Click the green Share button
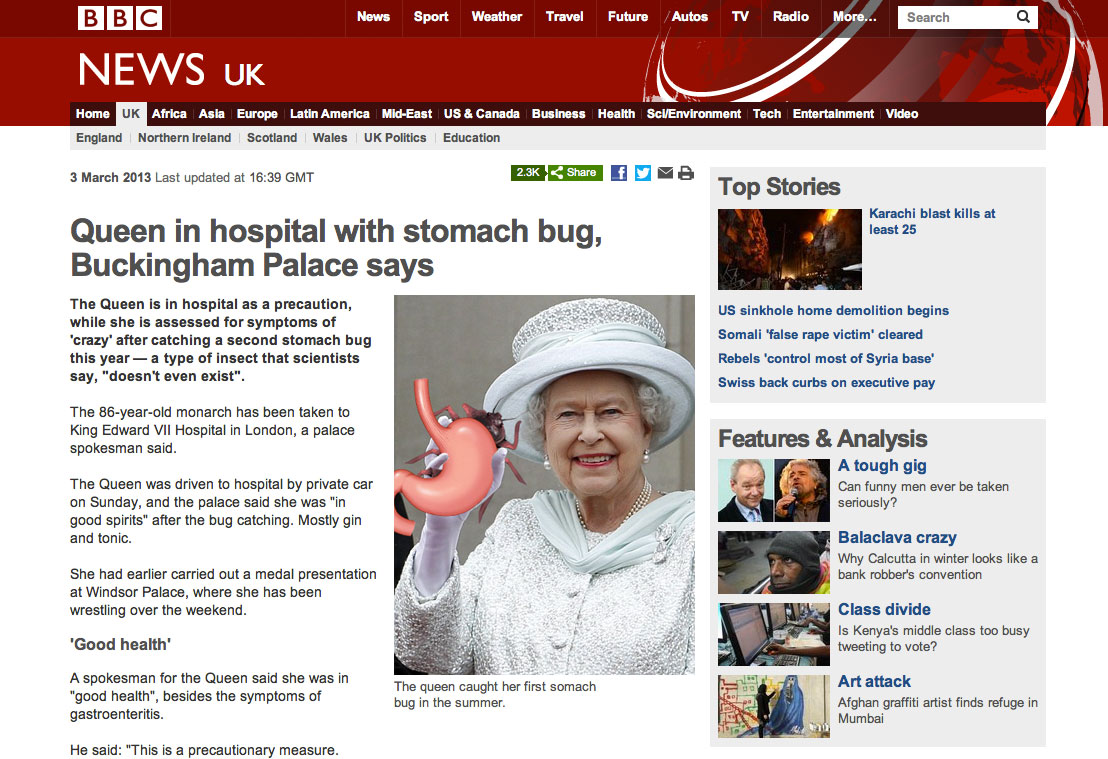The width and height of the screenshot is (1108, 759). click(x=575, y=172)
